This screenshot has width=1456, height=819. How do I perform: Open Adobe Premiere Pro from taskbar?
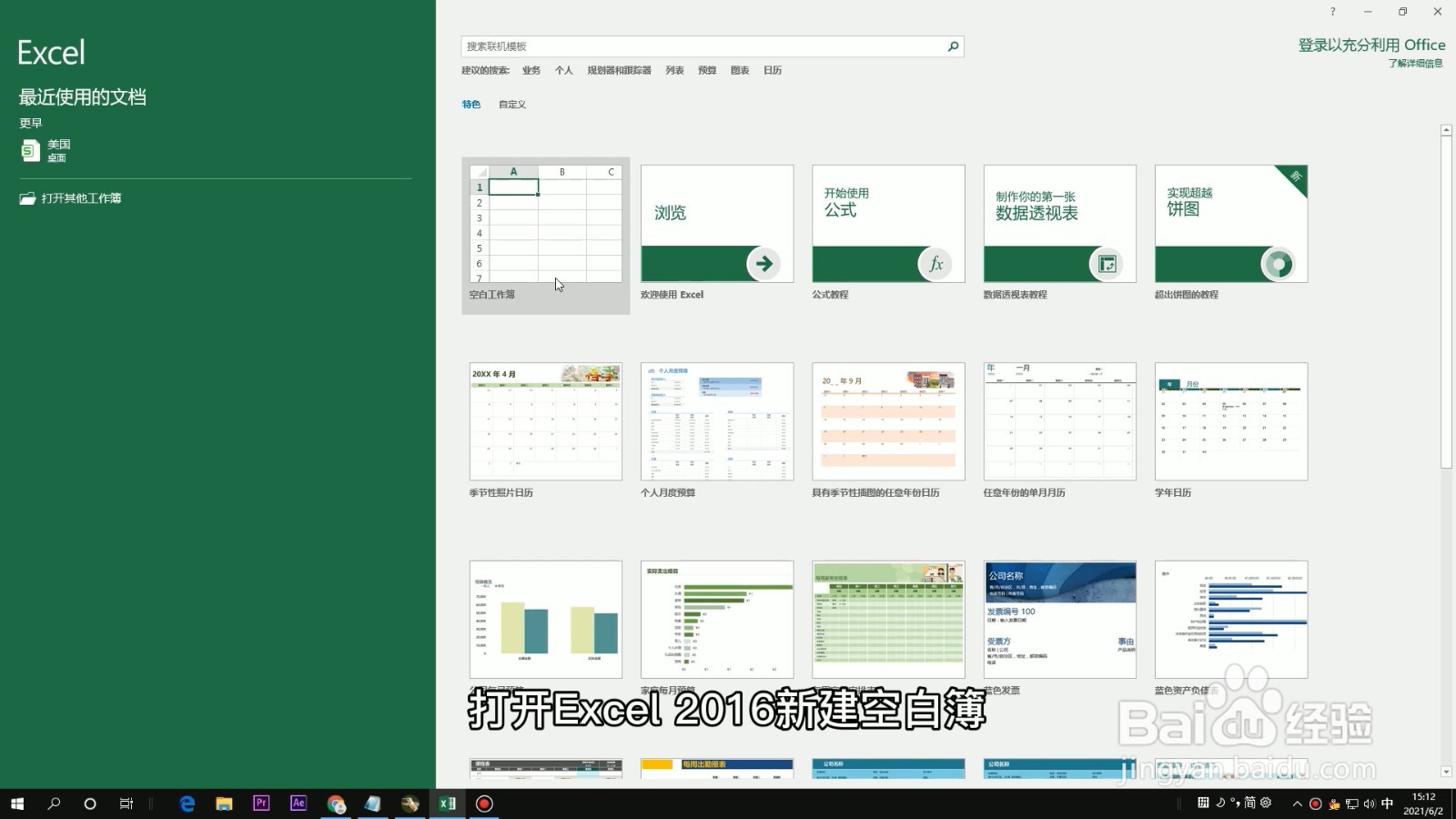click(261, 804)
